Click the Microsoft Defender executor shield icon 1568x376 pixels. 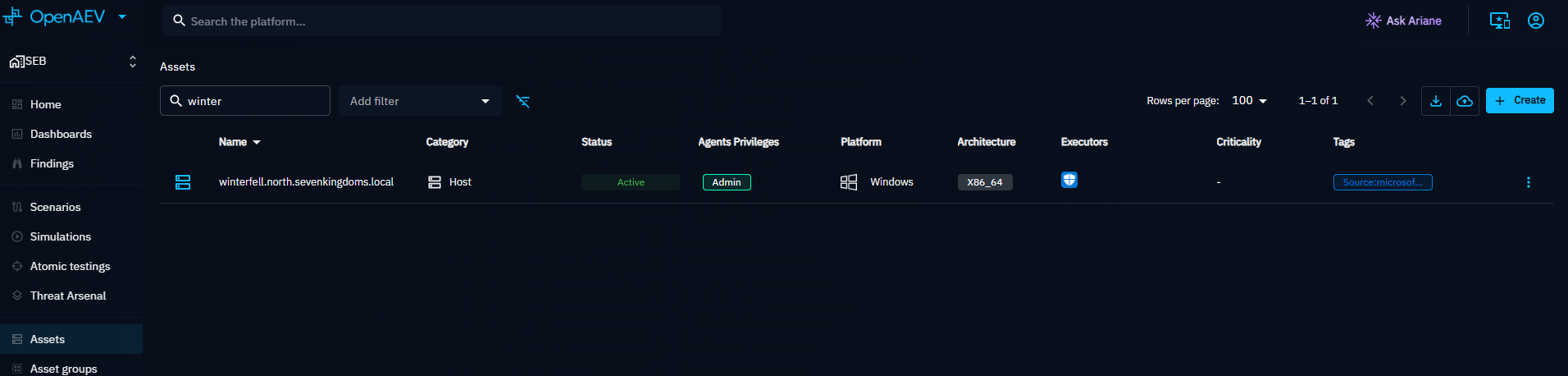(1069, 181)
